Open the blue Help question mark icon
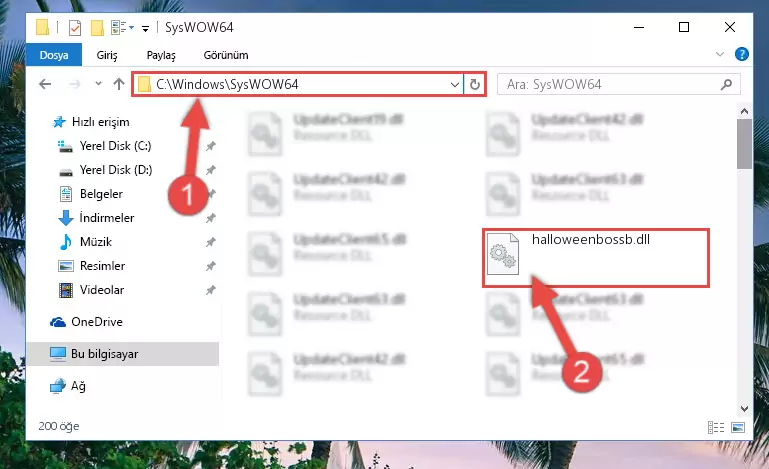769x469 pixels. pos(742,54)
